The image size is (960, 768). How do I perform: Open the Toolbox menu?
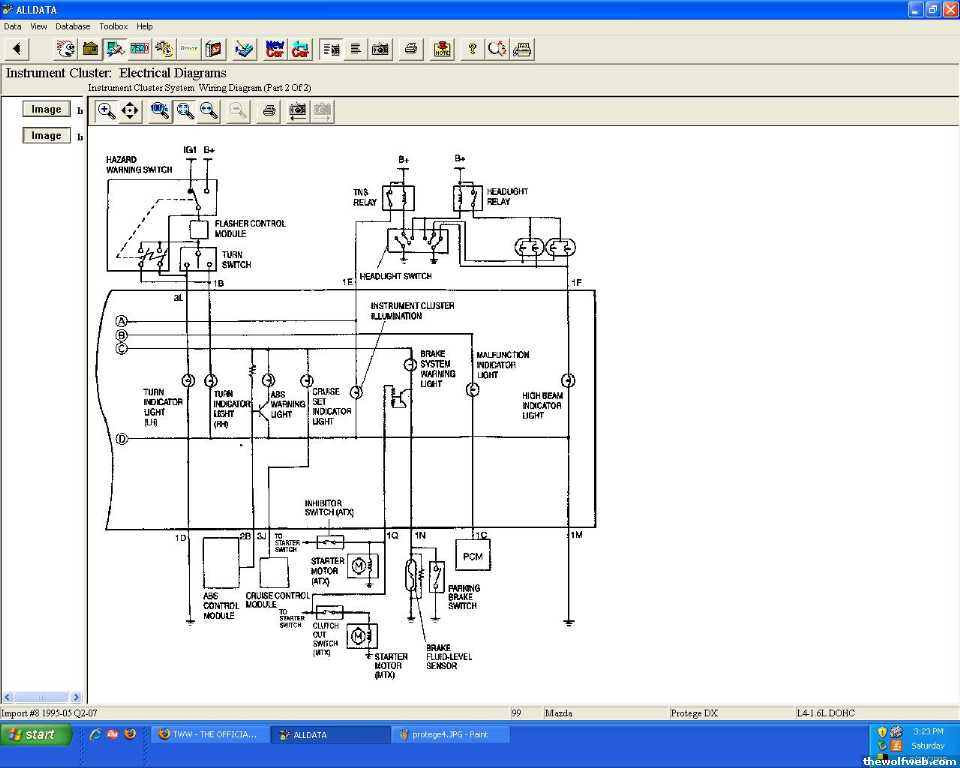pyautogui.click(x=113, y=26)
